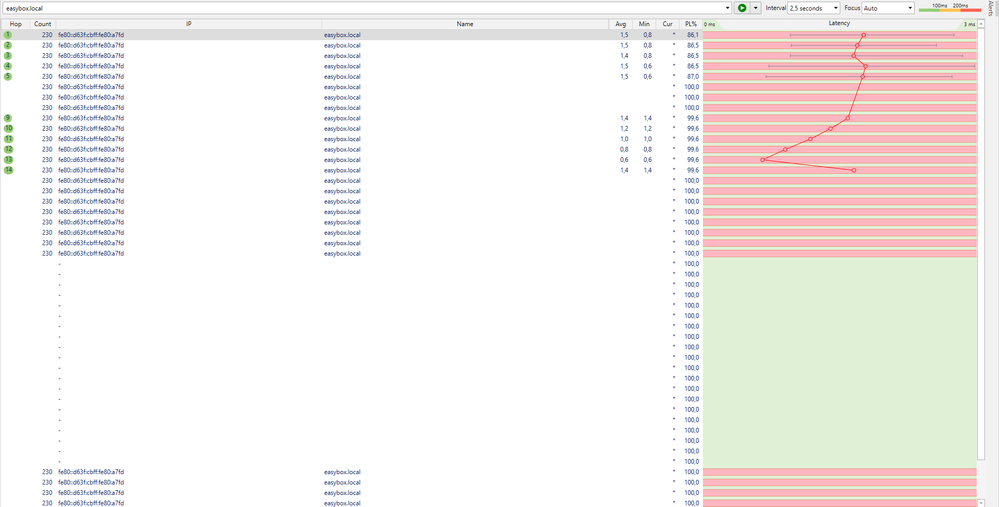Click the scroll up arrow of the trace grid
The height and width of the screenshot is (507, 999).
coord(981,24)
